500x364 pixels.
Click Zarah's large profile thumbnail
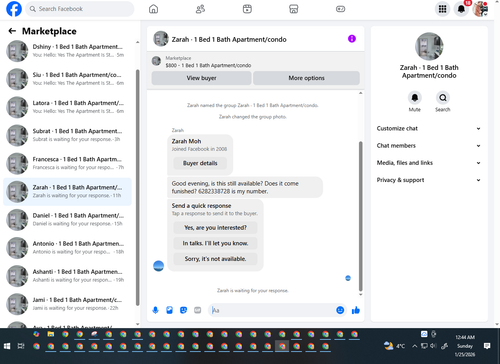tap(429, 46)
